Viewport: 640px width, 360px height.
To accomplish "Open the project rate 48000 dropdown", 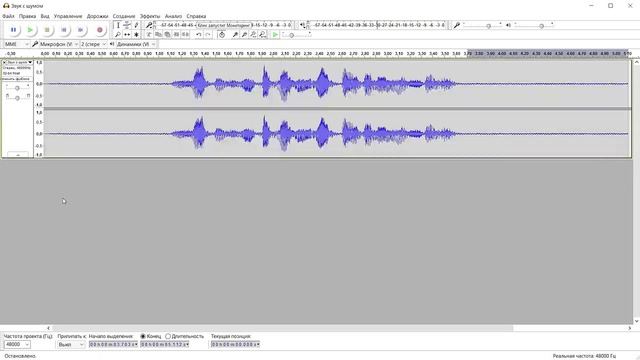I will click(x=17, y=344).
